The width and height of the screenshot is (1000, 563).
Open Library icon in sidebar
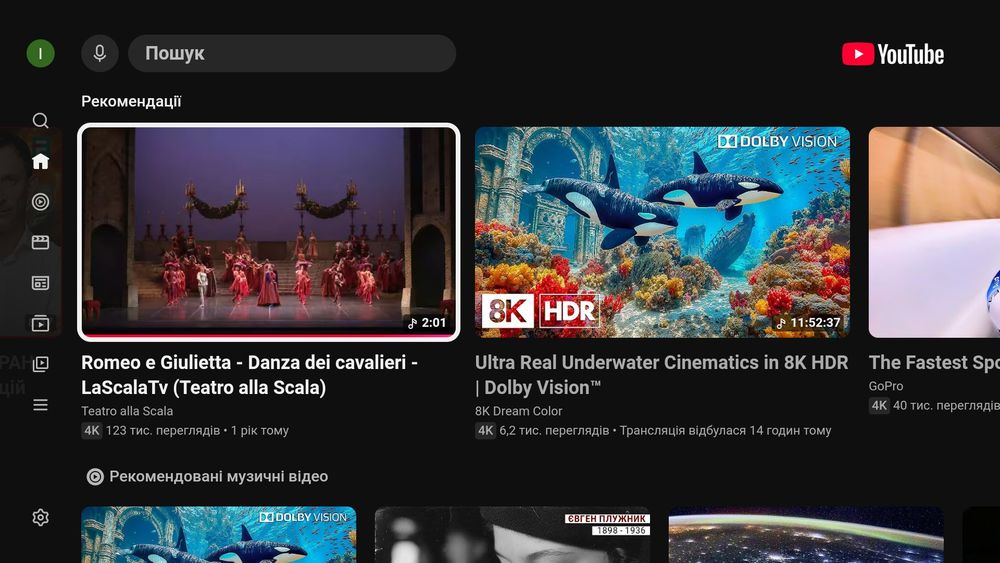click(40, 364)
